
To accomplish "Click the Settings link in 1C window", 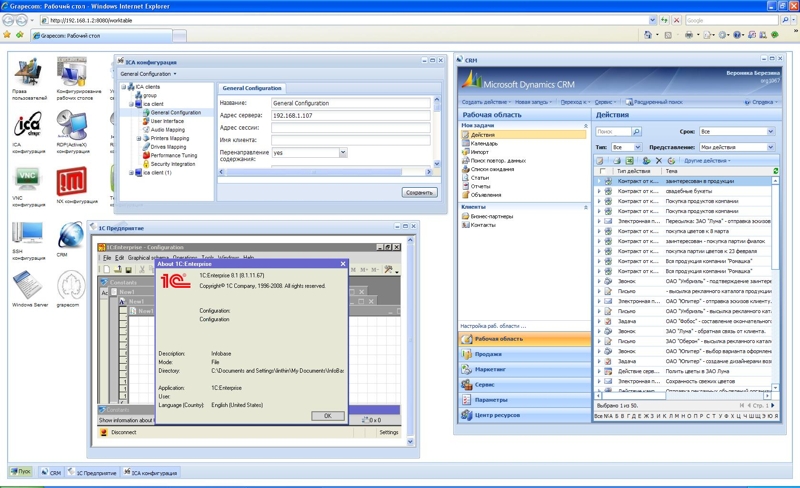I will coord(389,432).
